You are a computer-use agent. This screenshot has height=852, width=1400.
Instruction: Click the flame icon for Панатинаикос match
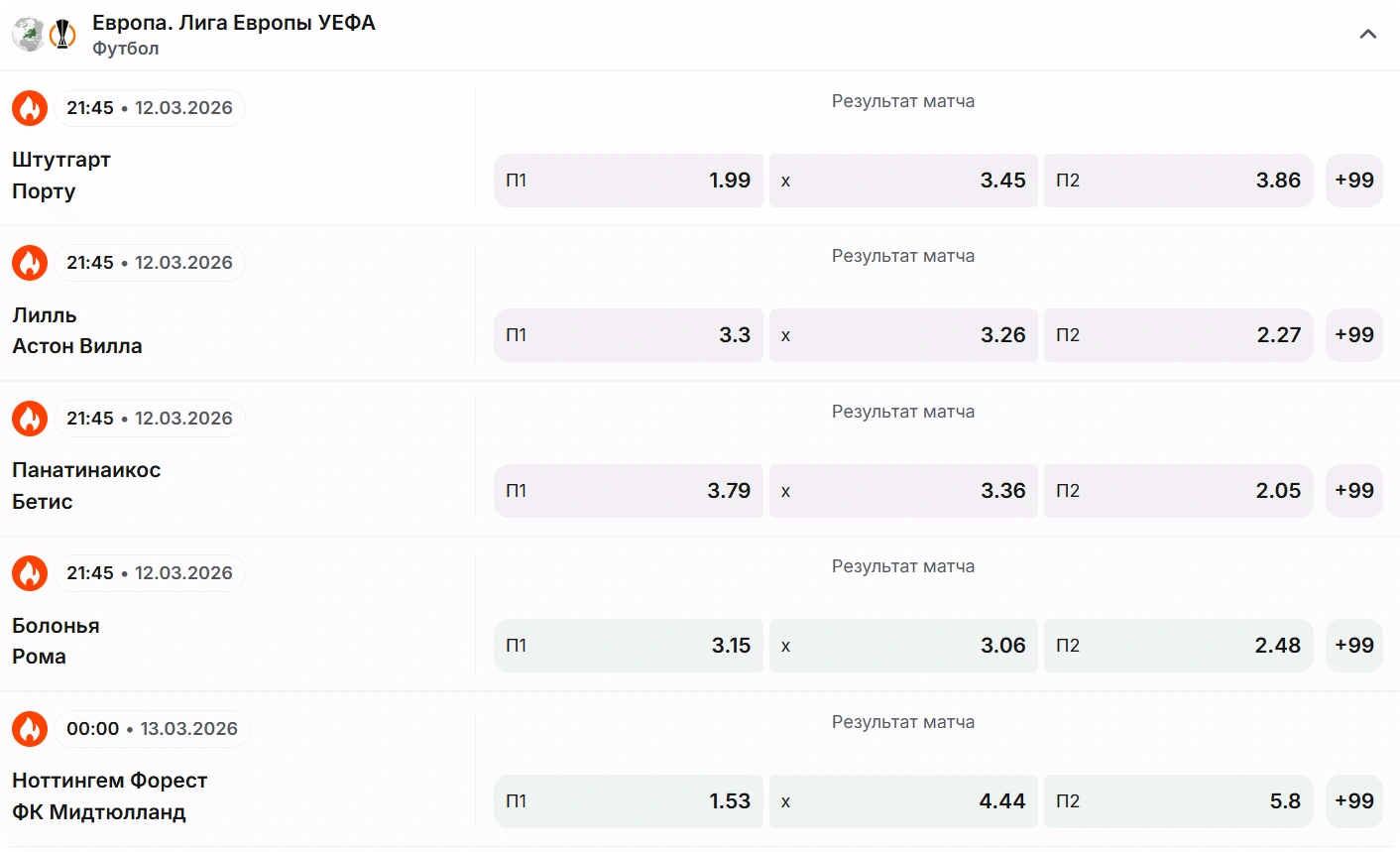click(x=30, y=419)
